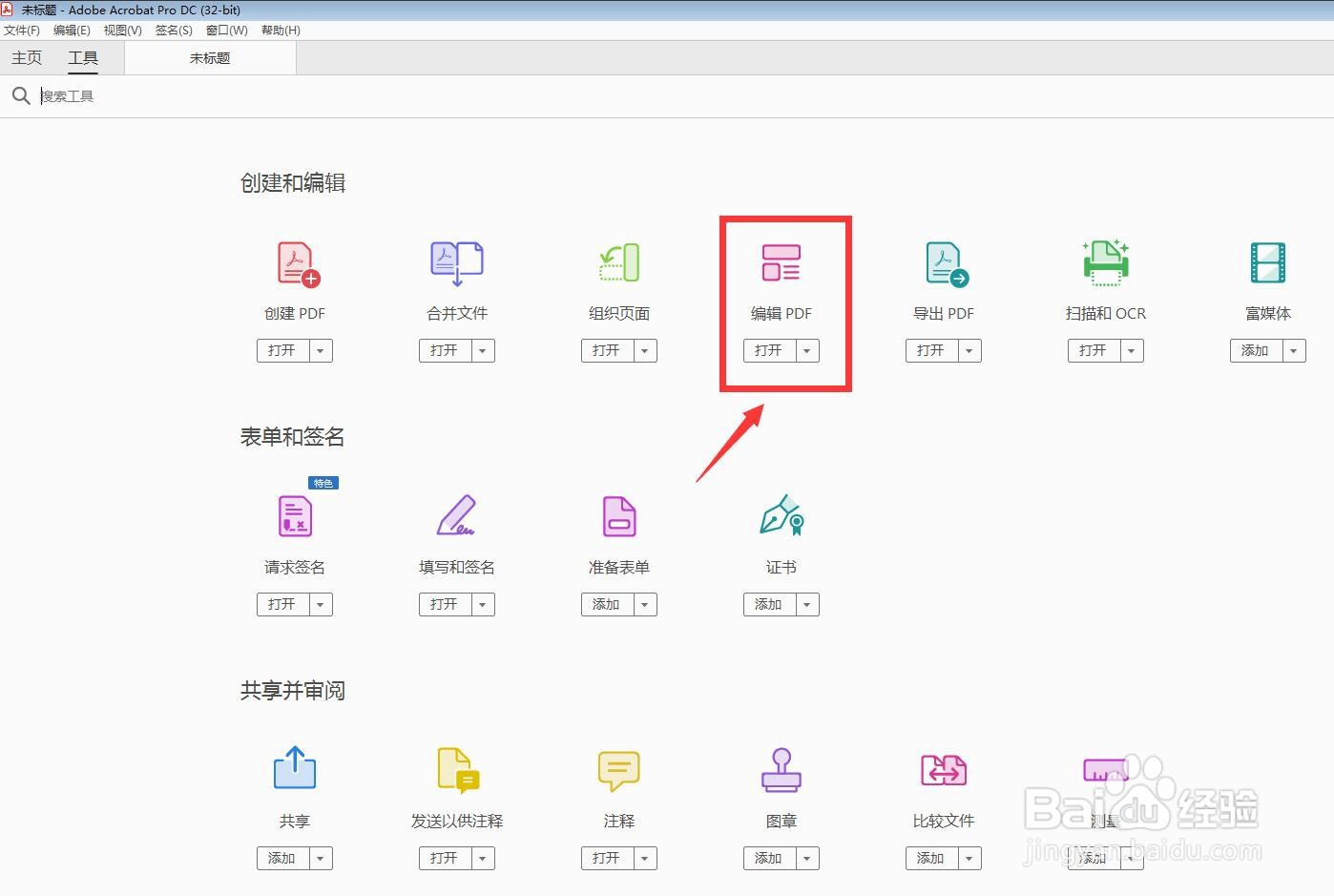Expand the dropdown arrow beside 合并文件 打开
Screen dimensions: 1334x896
click(483, 350)
